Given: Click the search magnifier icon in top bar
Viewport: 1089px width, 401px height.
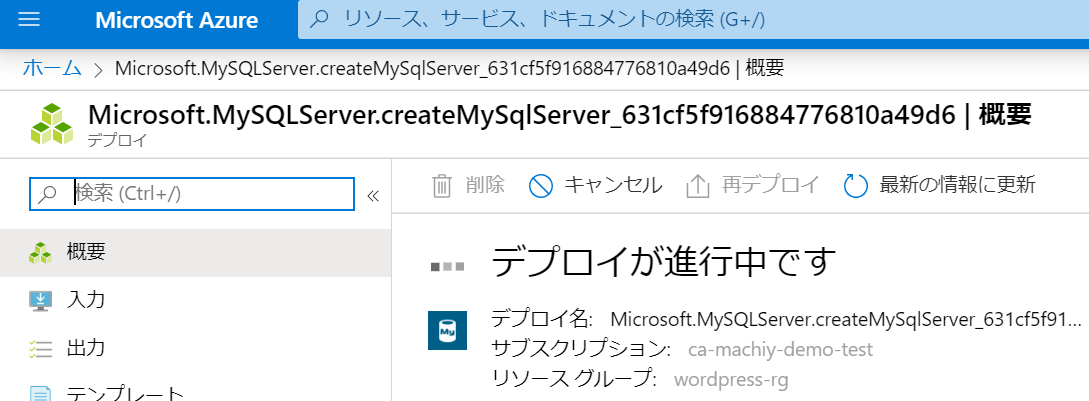Looking at the screenshot, I should pos(319,20).
